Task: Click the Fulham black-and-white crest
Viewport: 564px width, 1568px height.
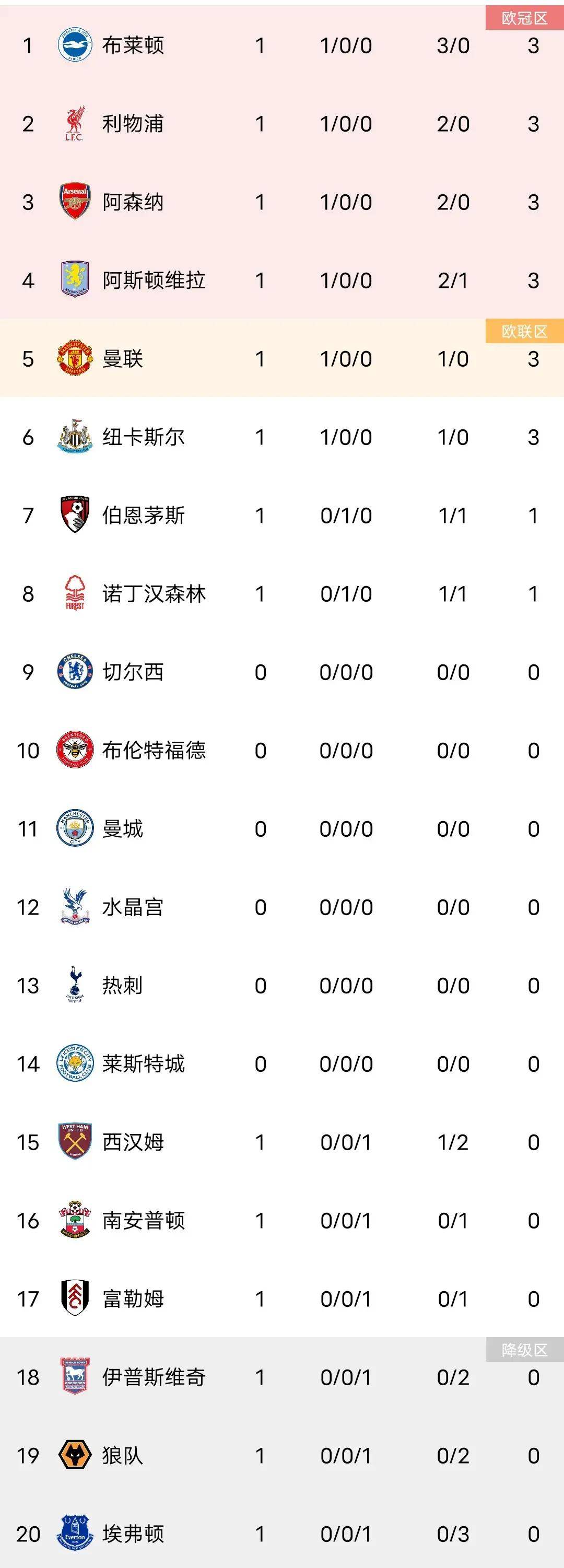Action: point(75,1298)
